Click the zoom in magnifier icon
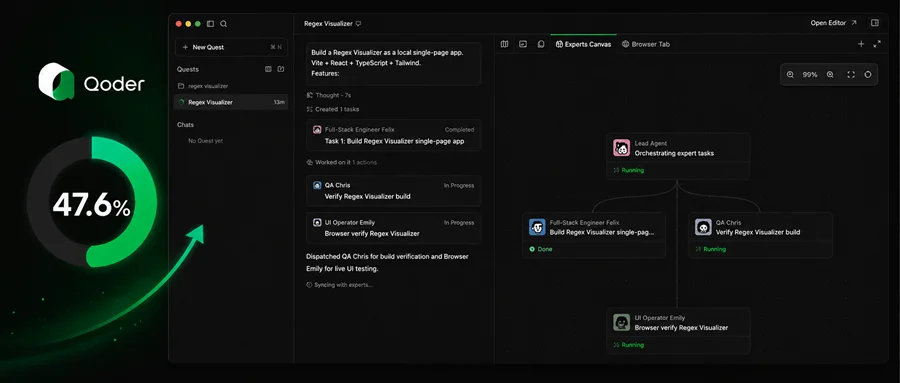Screen dimensions: 900x383 (830, 75)
